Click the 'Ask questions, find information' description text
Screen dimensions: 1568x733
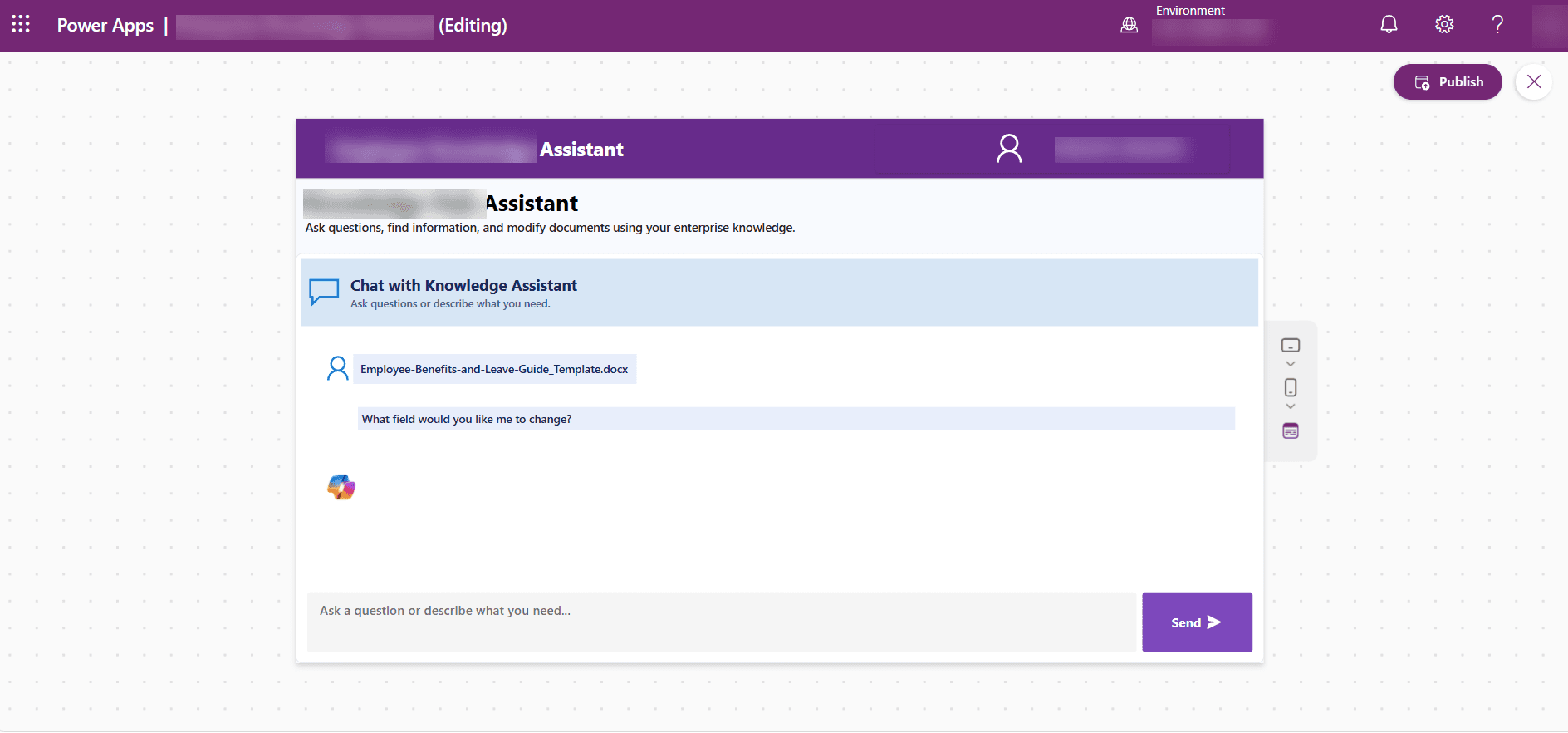550,228
